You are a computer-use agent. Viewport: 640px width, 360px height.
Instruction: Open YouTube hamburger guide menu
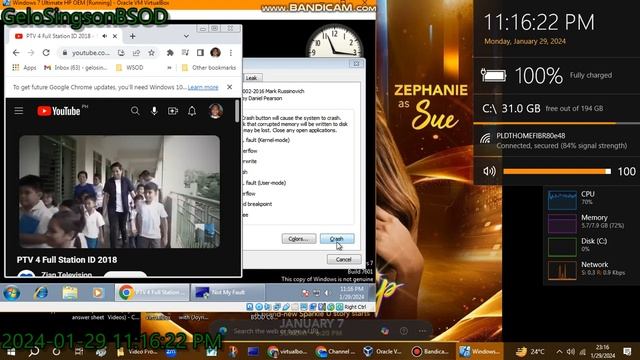(19, 111)
